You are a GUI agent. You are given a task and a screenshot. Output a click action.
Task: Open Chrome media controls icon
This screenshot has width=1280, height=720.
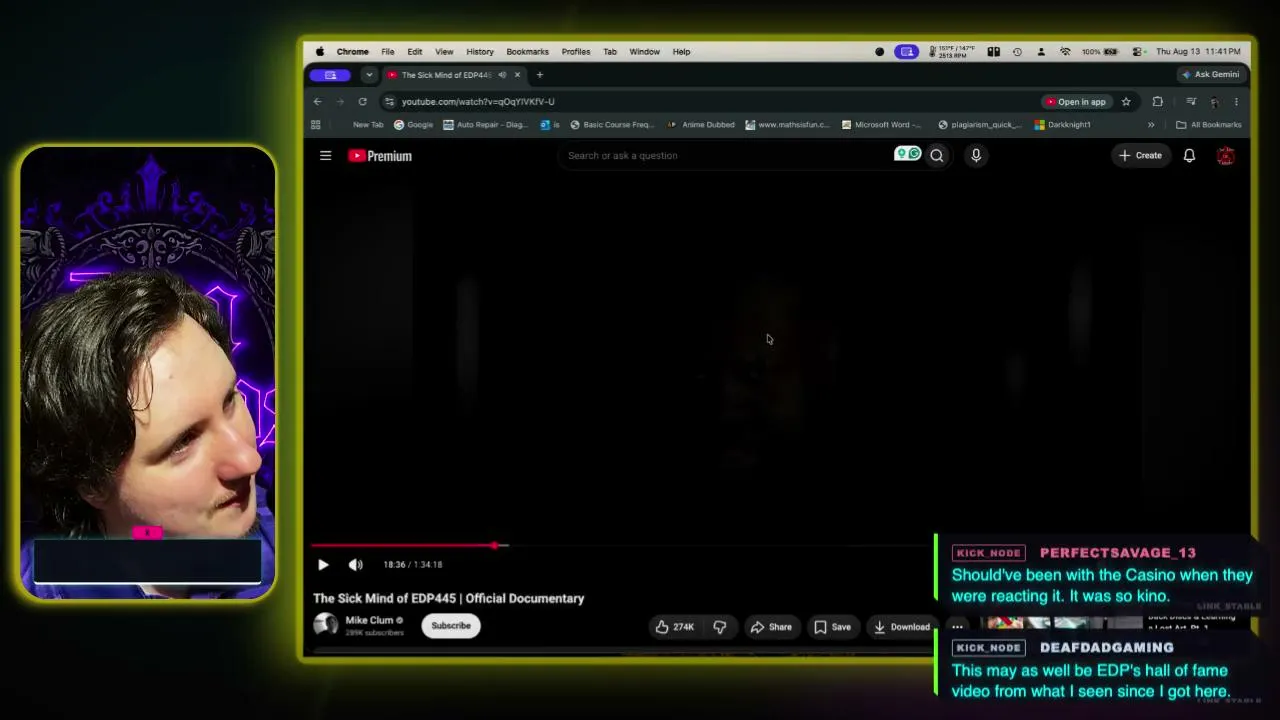click(x=1191, y=101)
